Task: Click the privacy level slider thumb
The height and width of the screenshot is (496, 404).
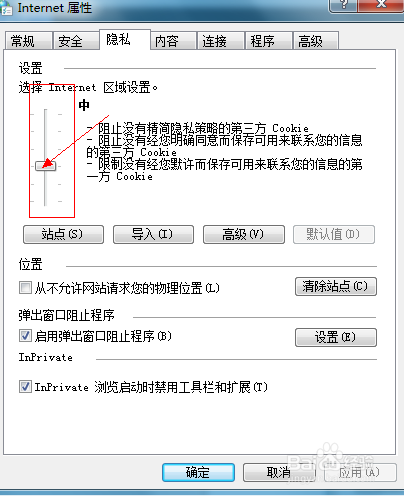Action: (45, 166)
